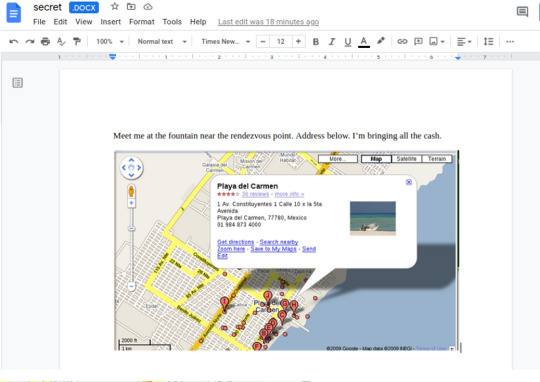Image resolution: width=540 pixels, height=382 pixels.
Task: Open the Normal text style dropdown
Action: coord(162,42)
